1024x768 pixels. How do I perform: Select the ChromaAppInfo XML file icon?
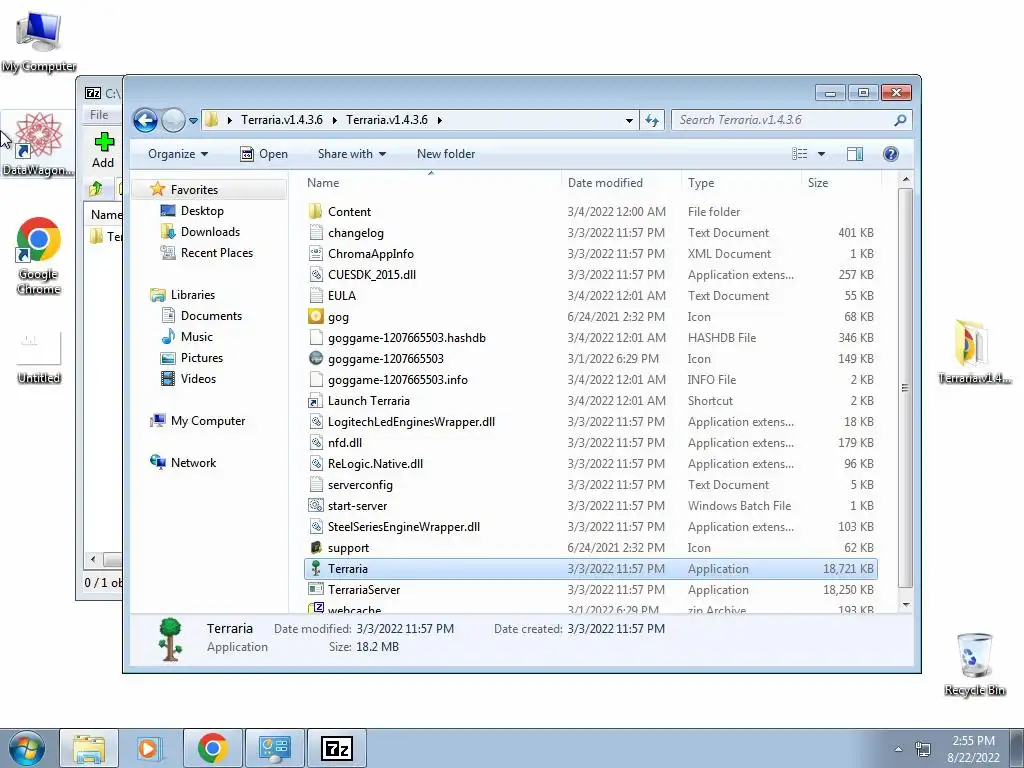[x=316, y=253]
